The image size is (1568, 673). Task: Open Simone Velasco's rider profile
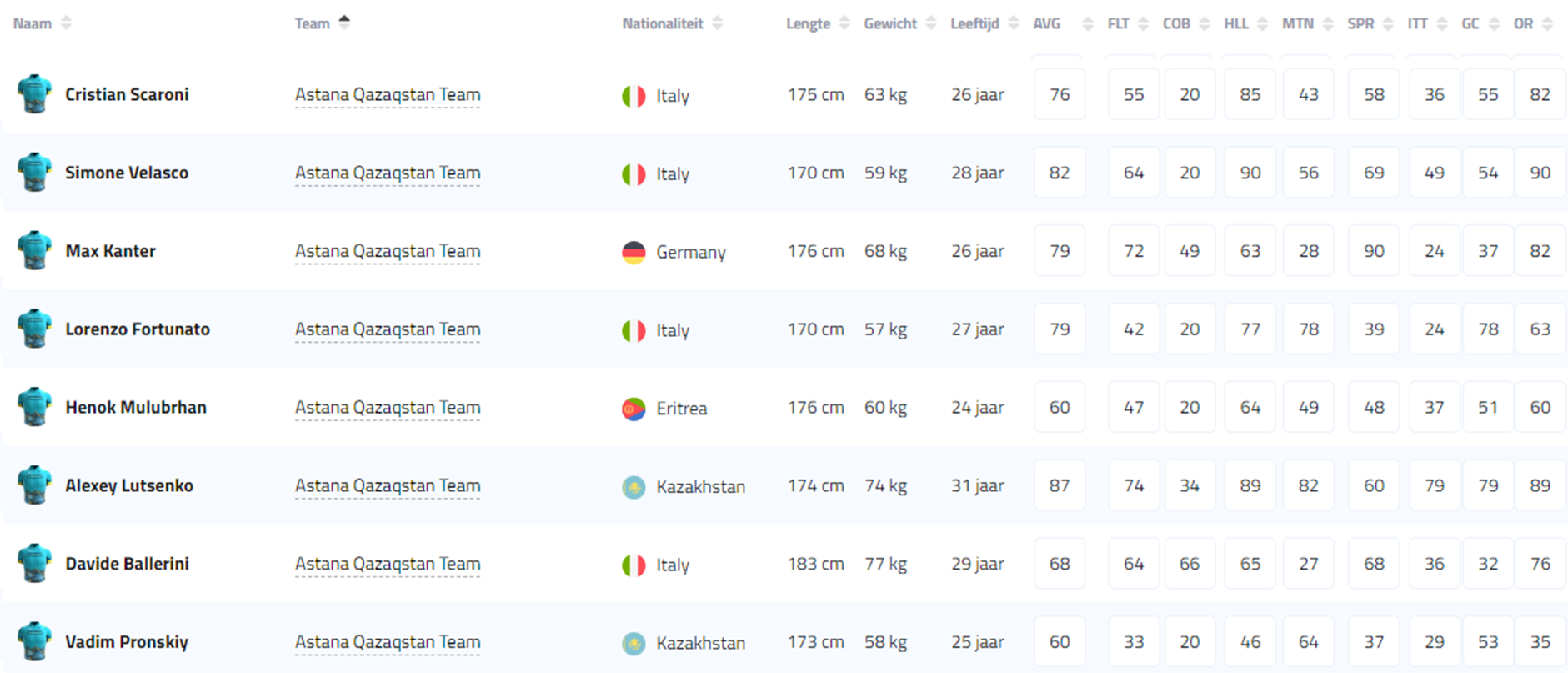[x=127, y=173]
